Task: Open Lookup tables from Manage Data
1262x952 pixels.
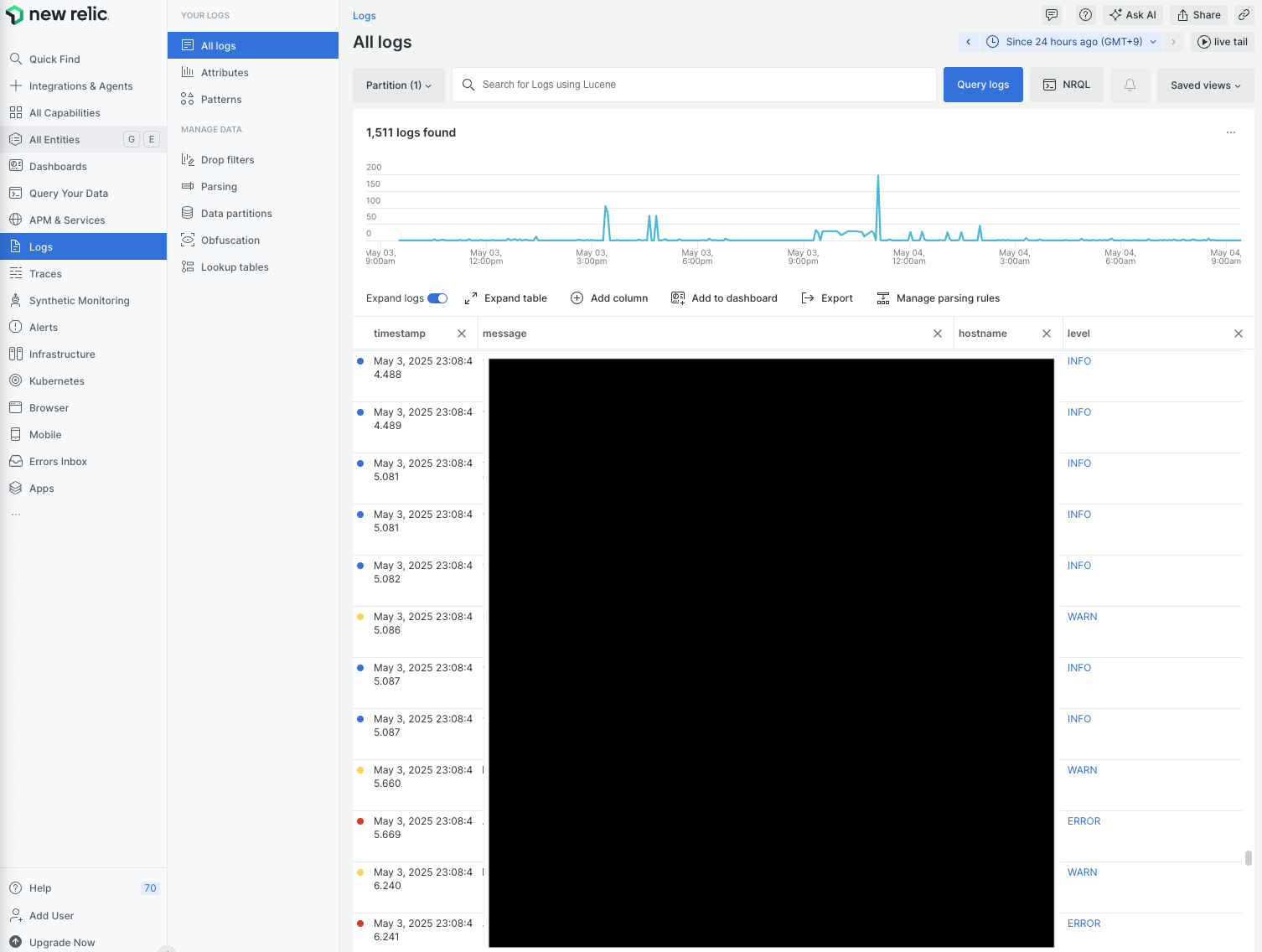Action: [234, 266]
